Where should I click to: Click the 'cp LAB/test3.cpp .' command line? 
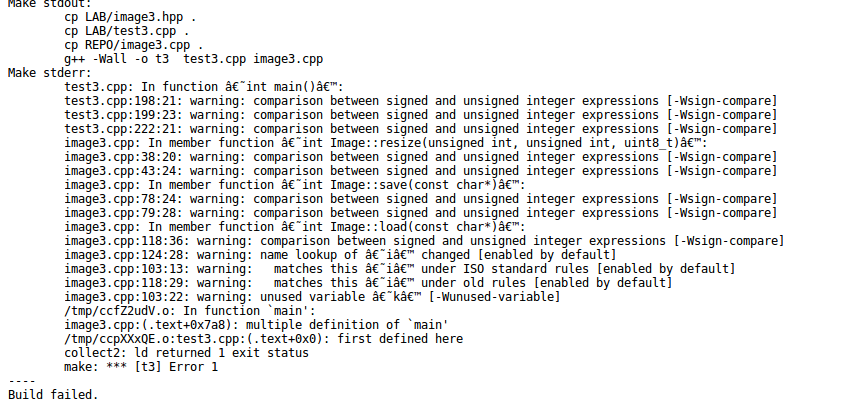click(127, 31)
